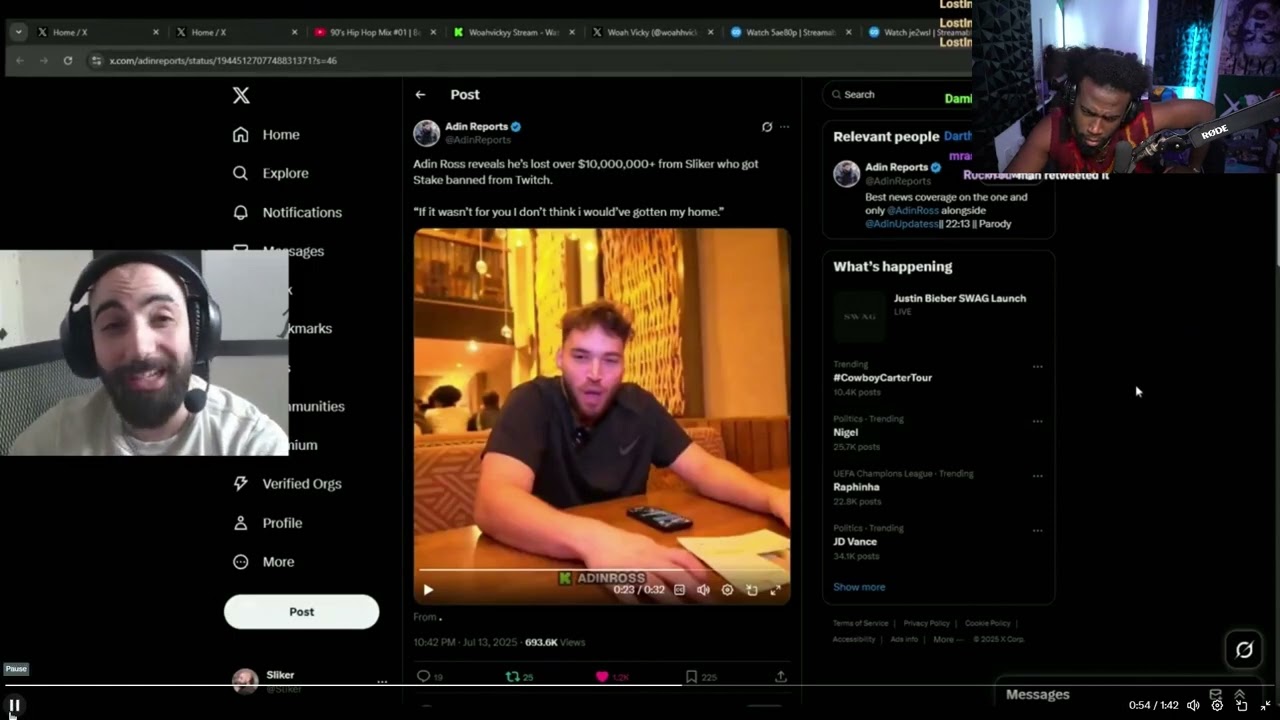Image resolution: width=1280 pixels, height=720 pixels.
Task: Play the embedded Adin Ross video
Action: (x=428, y=589)
